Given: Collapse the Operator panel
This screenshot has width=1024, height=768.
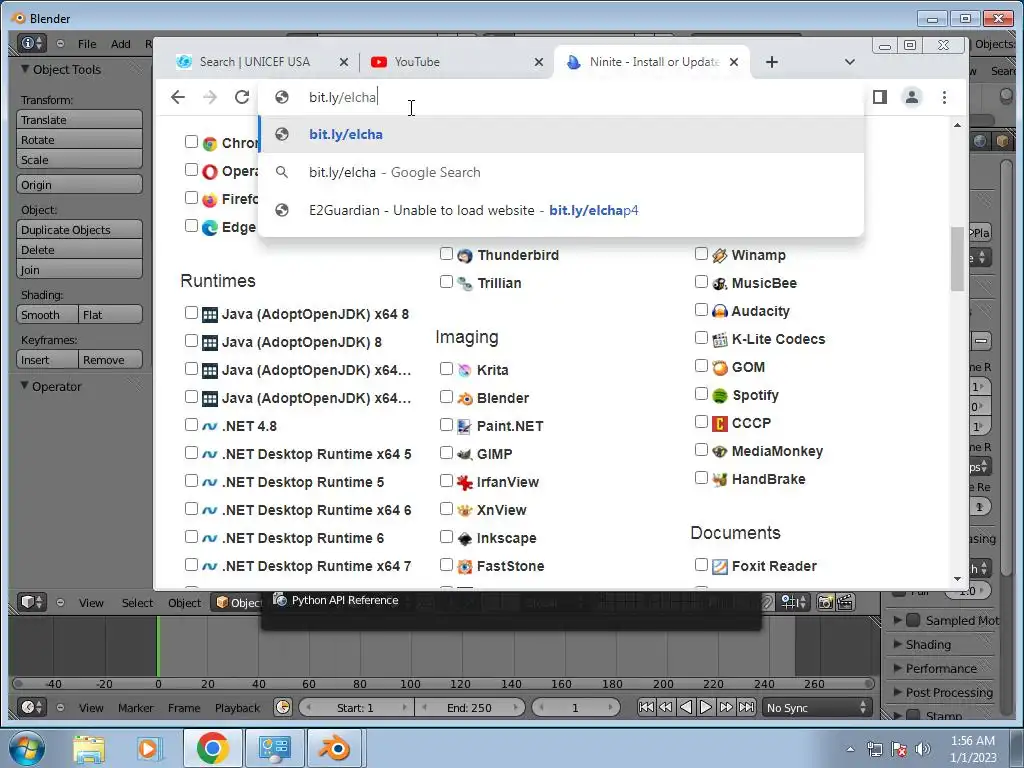Looking at the screenshot, I should coord(25,385).
